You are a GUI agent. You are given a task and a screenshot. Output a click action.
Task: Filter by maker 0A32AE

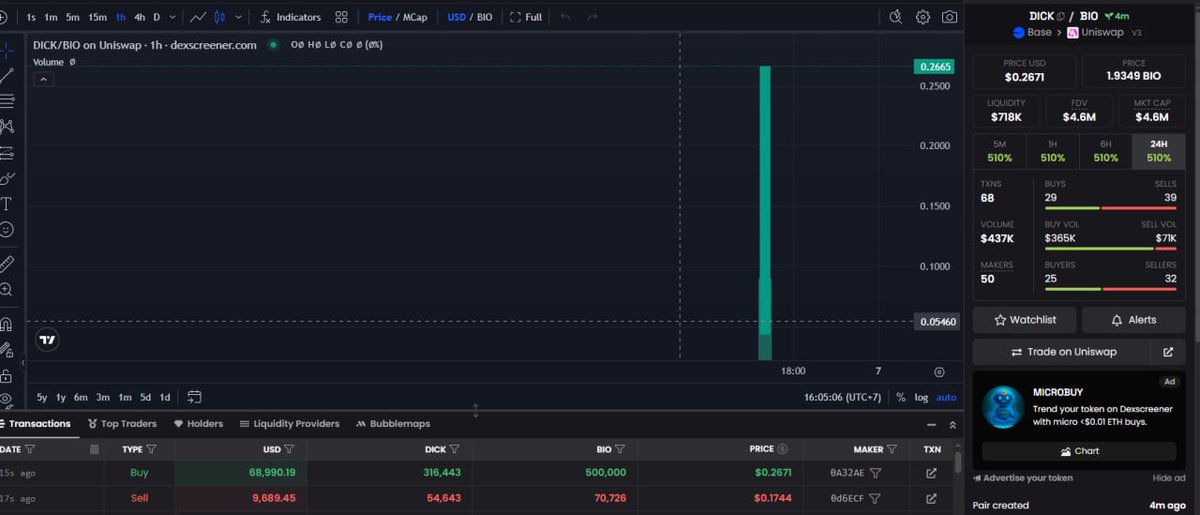[875, 472]
